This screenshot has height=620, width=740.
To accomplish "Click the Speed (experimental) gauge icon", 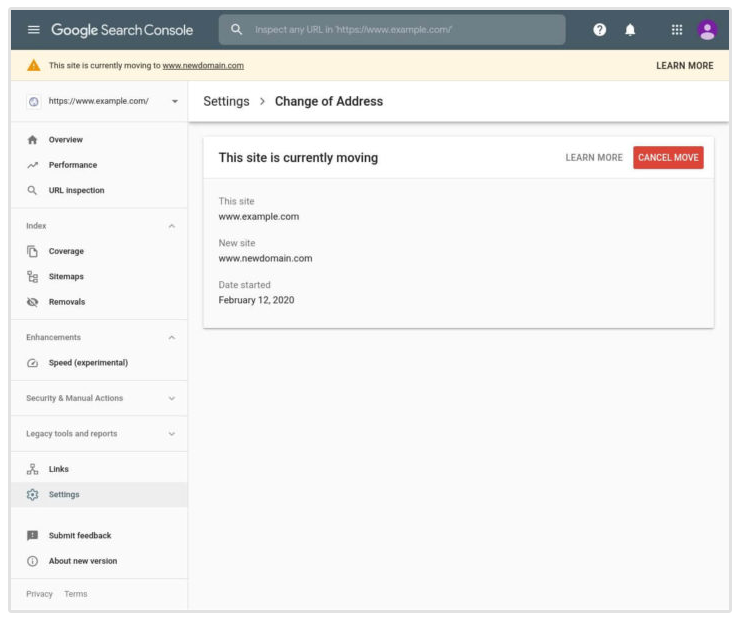I will pyautogui.click(x=33, y=363).
